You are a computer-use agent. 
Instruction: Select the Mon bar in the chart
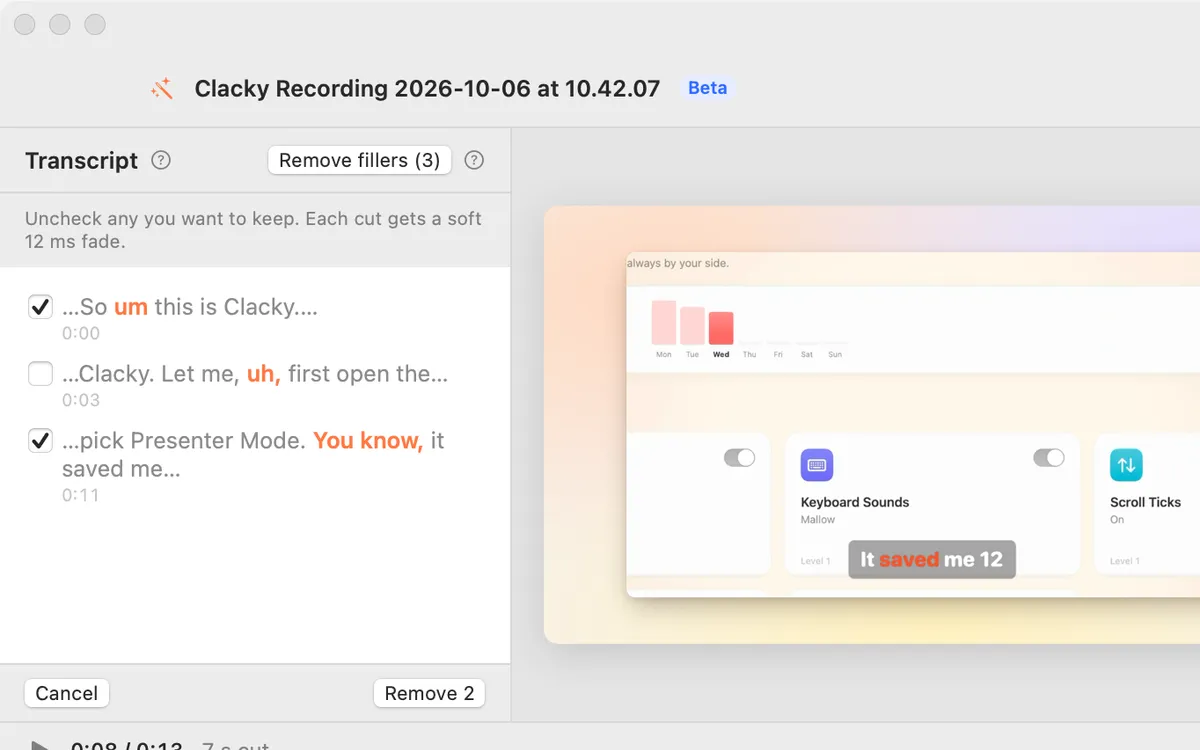[x=664, y=322]
